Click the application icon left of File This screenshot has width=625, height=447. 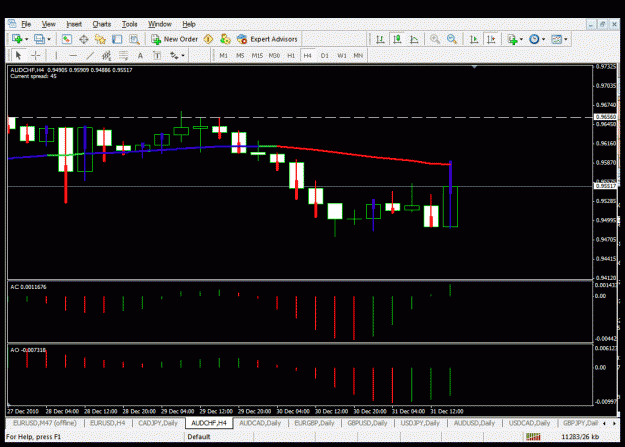click(x=12, y=24)
